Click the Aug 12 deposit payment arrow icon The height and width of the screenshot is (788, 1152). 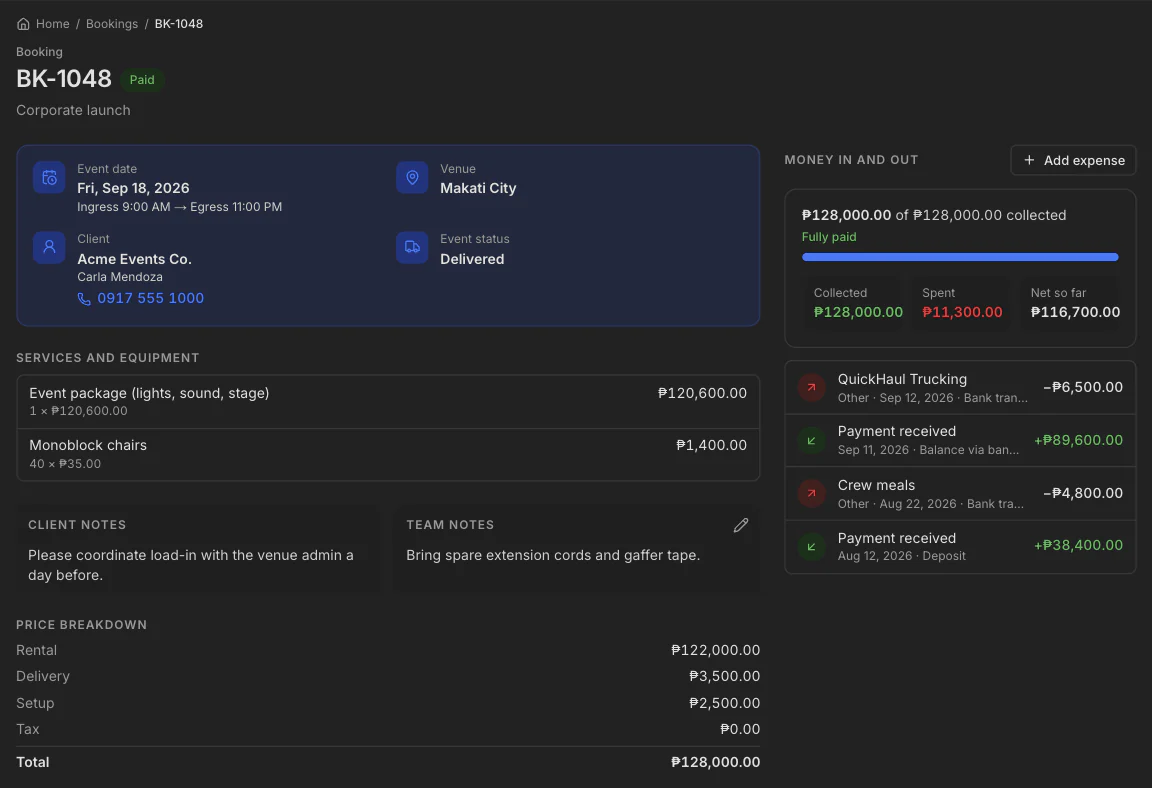[812, 546]
